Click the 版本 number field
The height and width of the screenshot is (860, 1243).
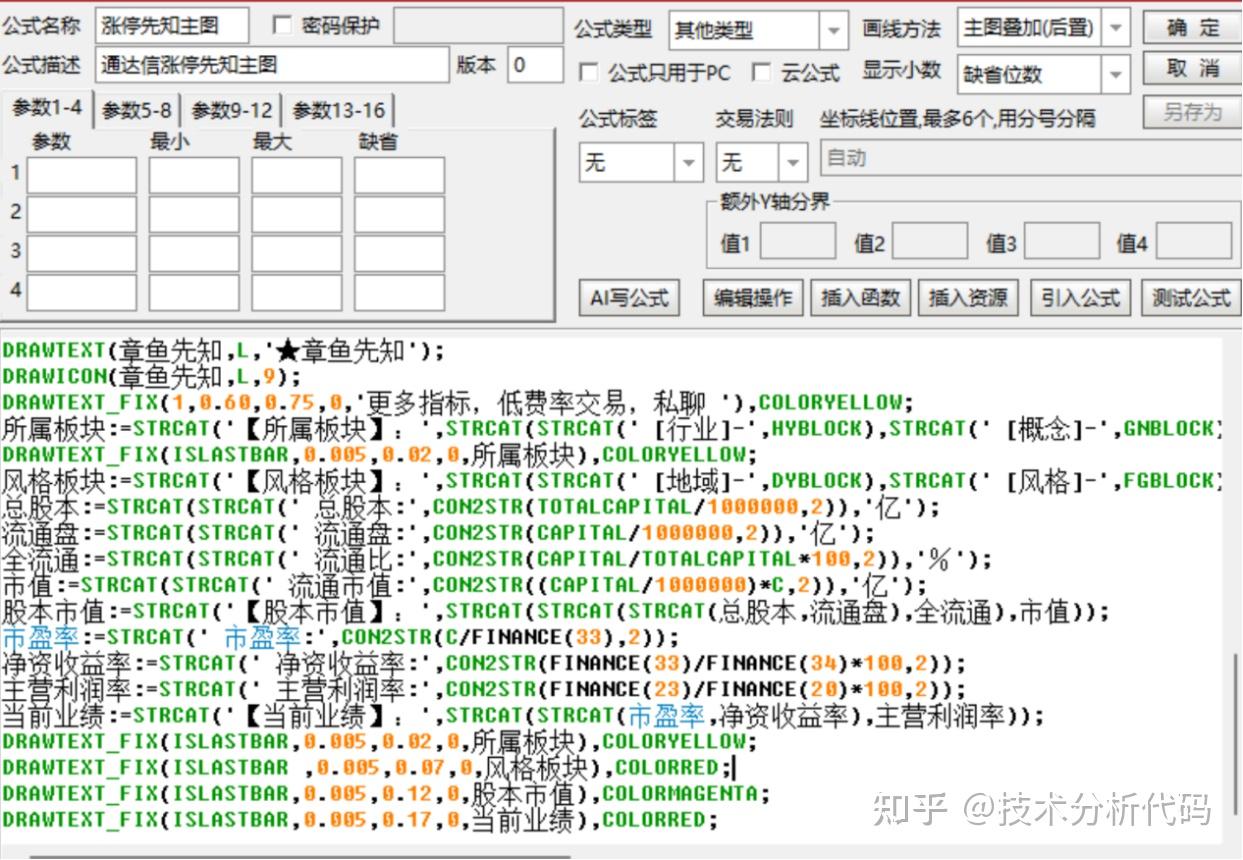(535, 65)
